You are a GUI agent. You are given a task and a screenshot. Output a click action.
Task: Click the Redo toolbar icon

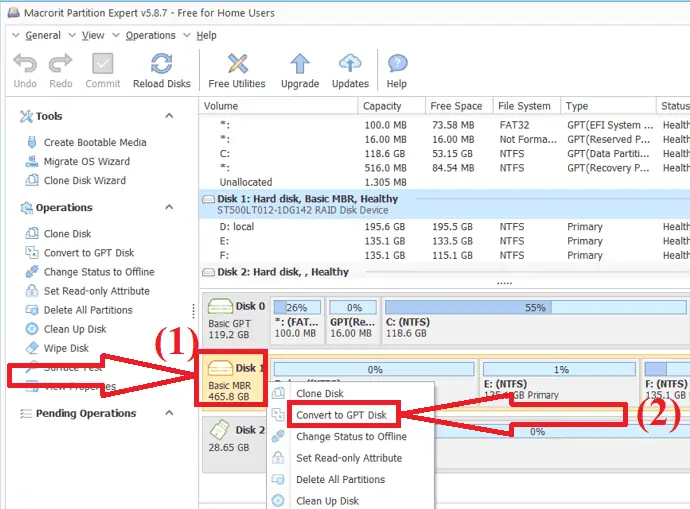coord(60,63)
